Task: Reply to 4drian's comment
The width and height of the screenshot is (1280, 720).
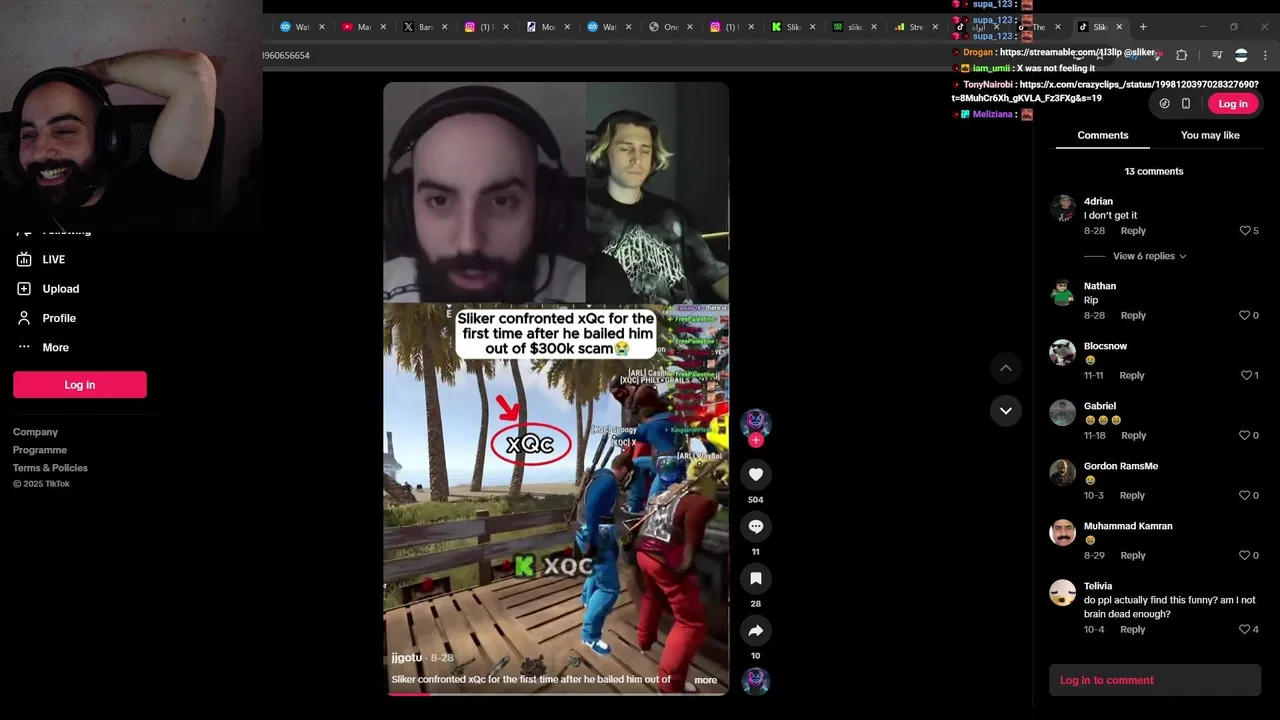Action: [x=1133, y=231]
